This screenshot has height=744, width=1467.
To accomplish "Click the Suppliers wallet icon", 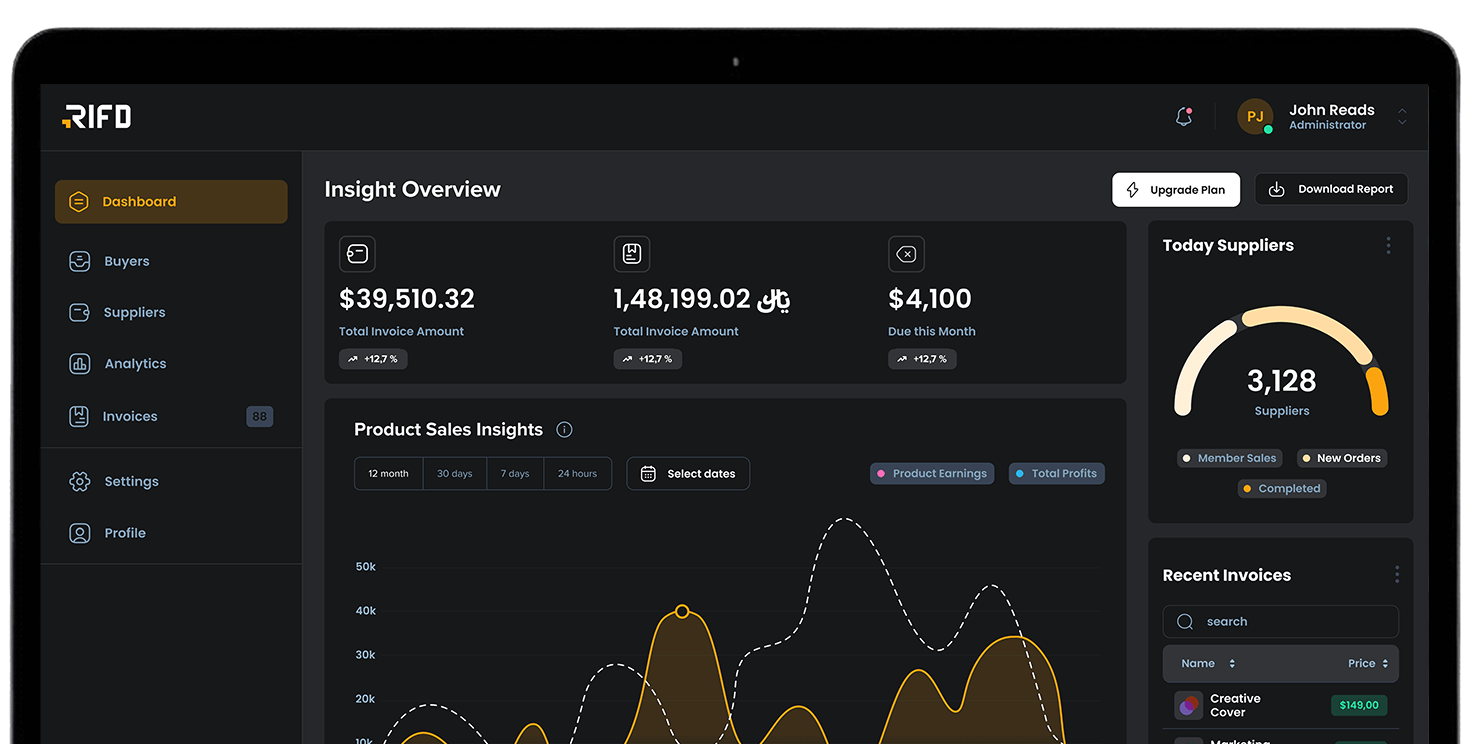I will point(79,312).
